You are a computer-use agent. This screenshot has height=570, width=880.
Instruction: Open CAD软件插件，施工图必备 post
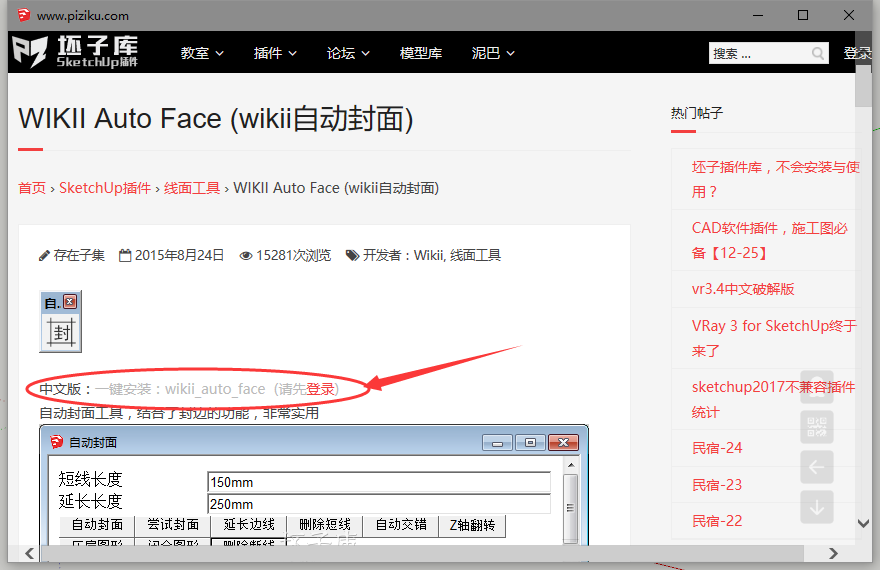[769, 241]
